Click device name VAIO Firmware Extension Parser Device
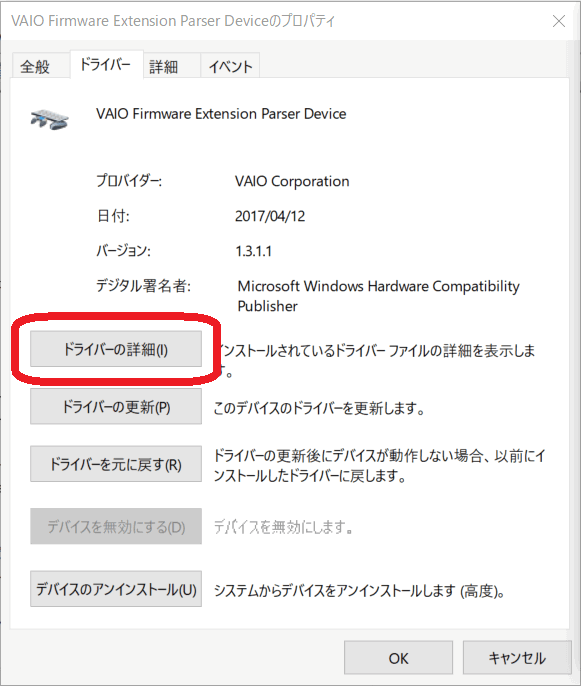581x686 pixels. point(221,114)
